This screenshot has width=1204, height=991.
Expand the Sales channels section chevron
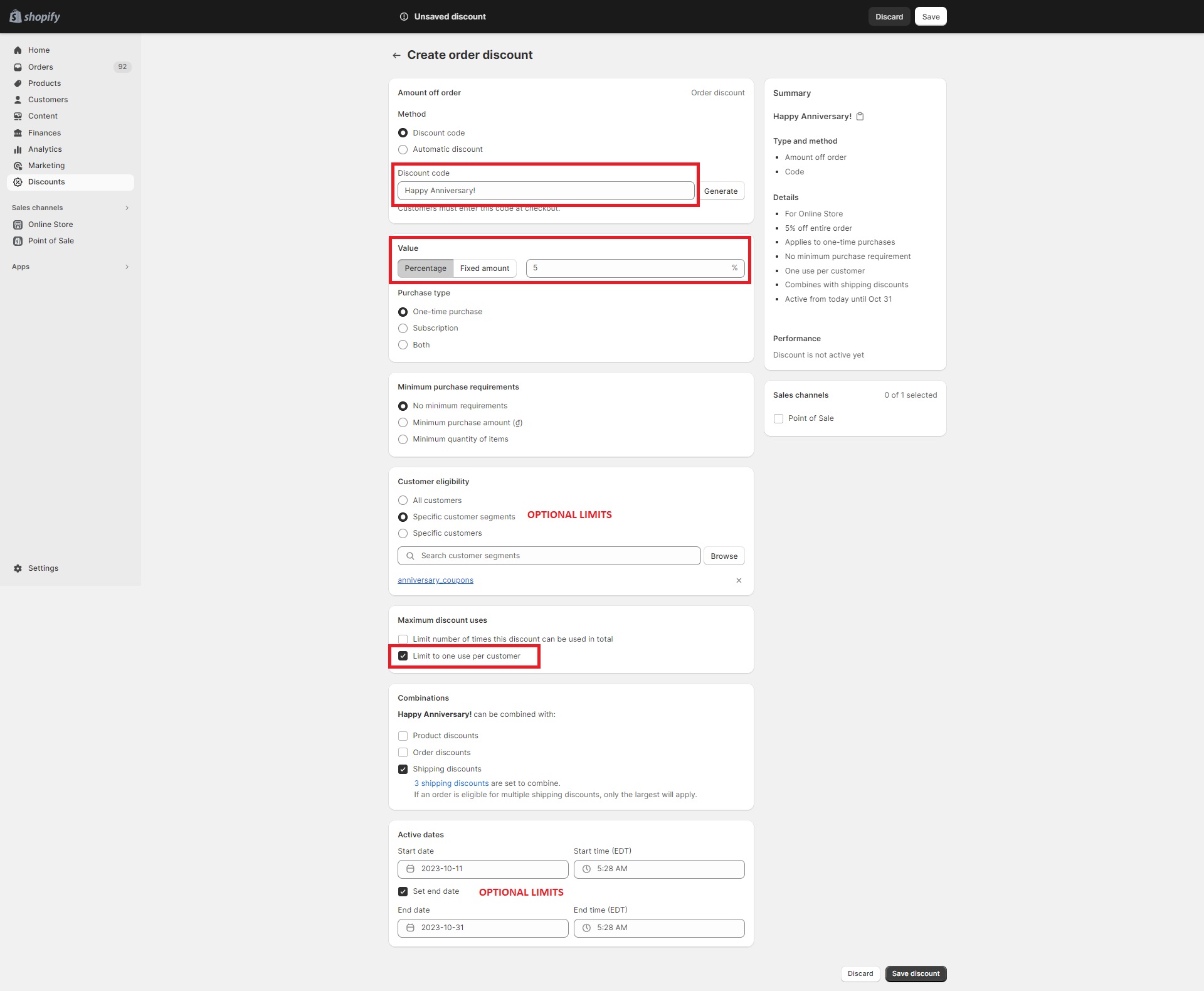point(127,208)
